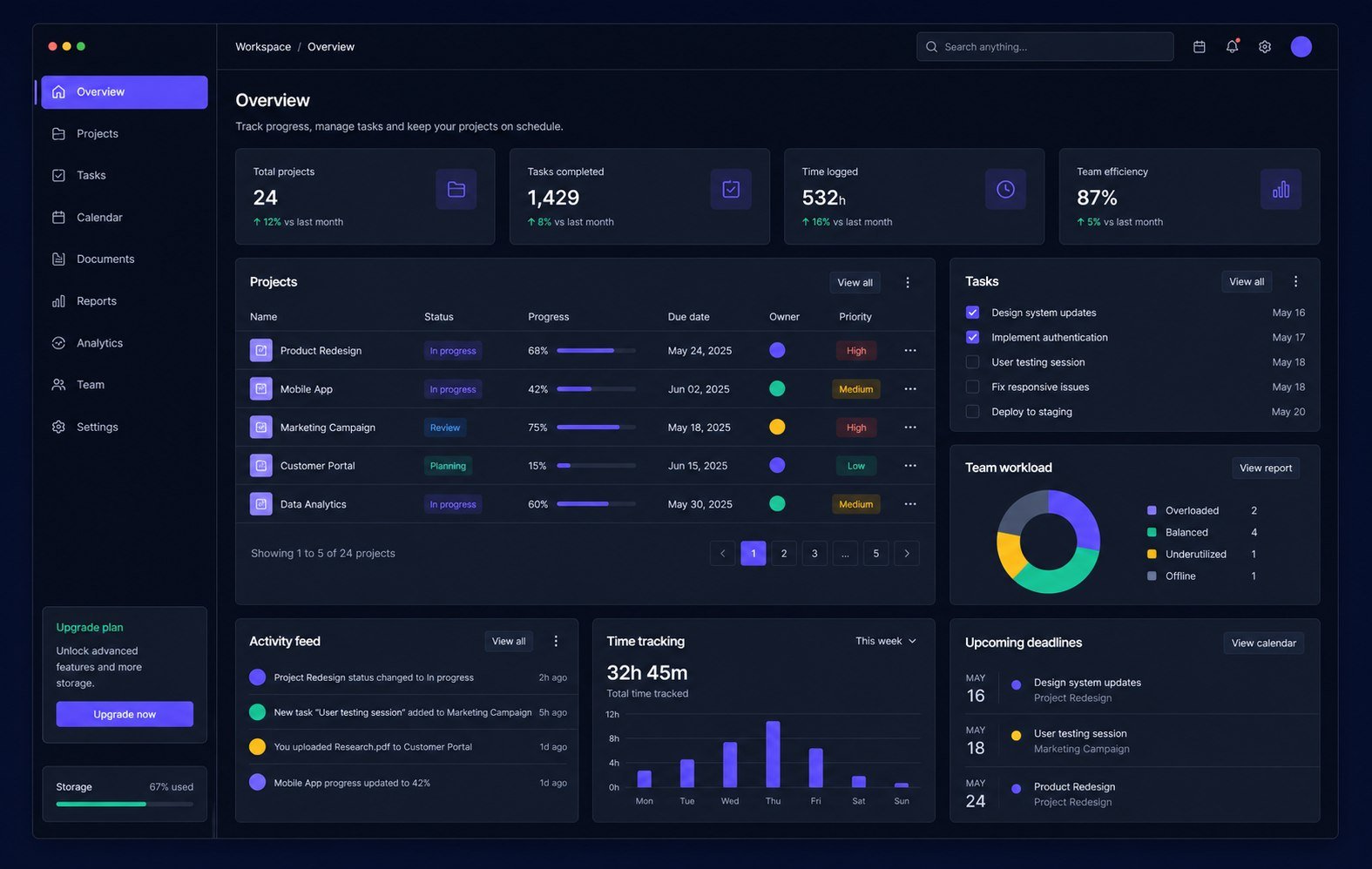
Task: Click the Mobile App project icon
Action: (261, 388)
